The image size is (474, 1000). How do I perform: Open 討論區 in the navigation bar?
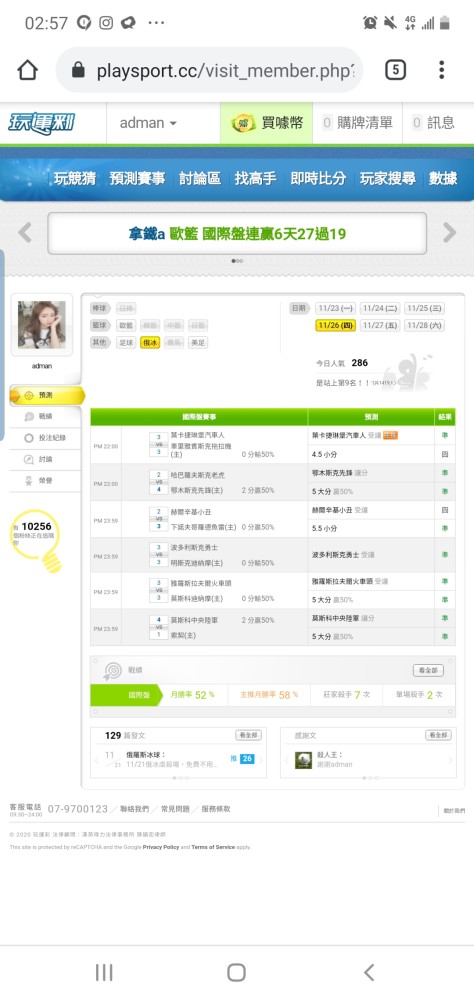200,179
